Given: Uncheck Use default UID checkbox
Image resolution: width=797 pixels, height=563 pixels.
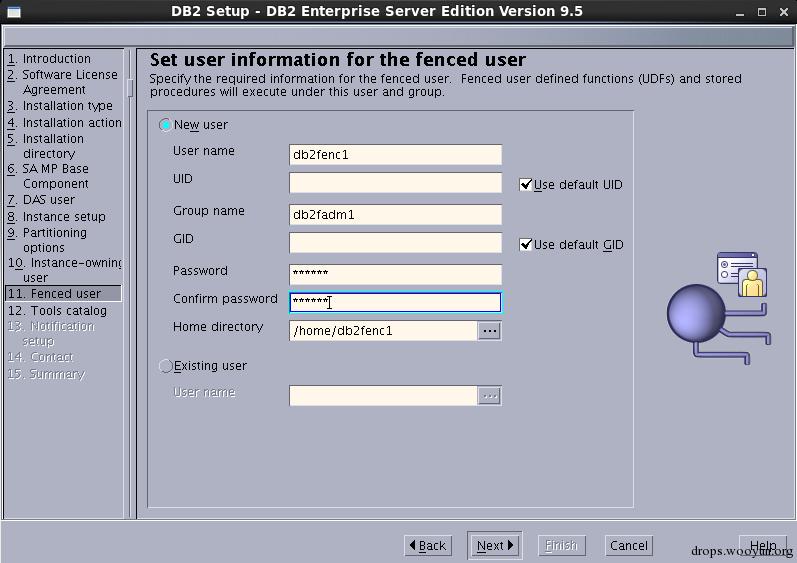Looking at the screenshot, I should pyautogui.click(x=526, y=184).
